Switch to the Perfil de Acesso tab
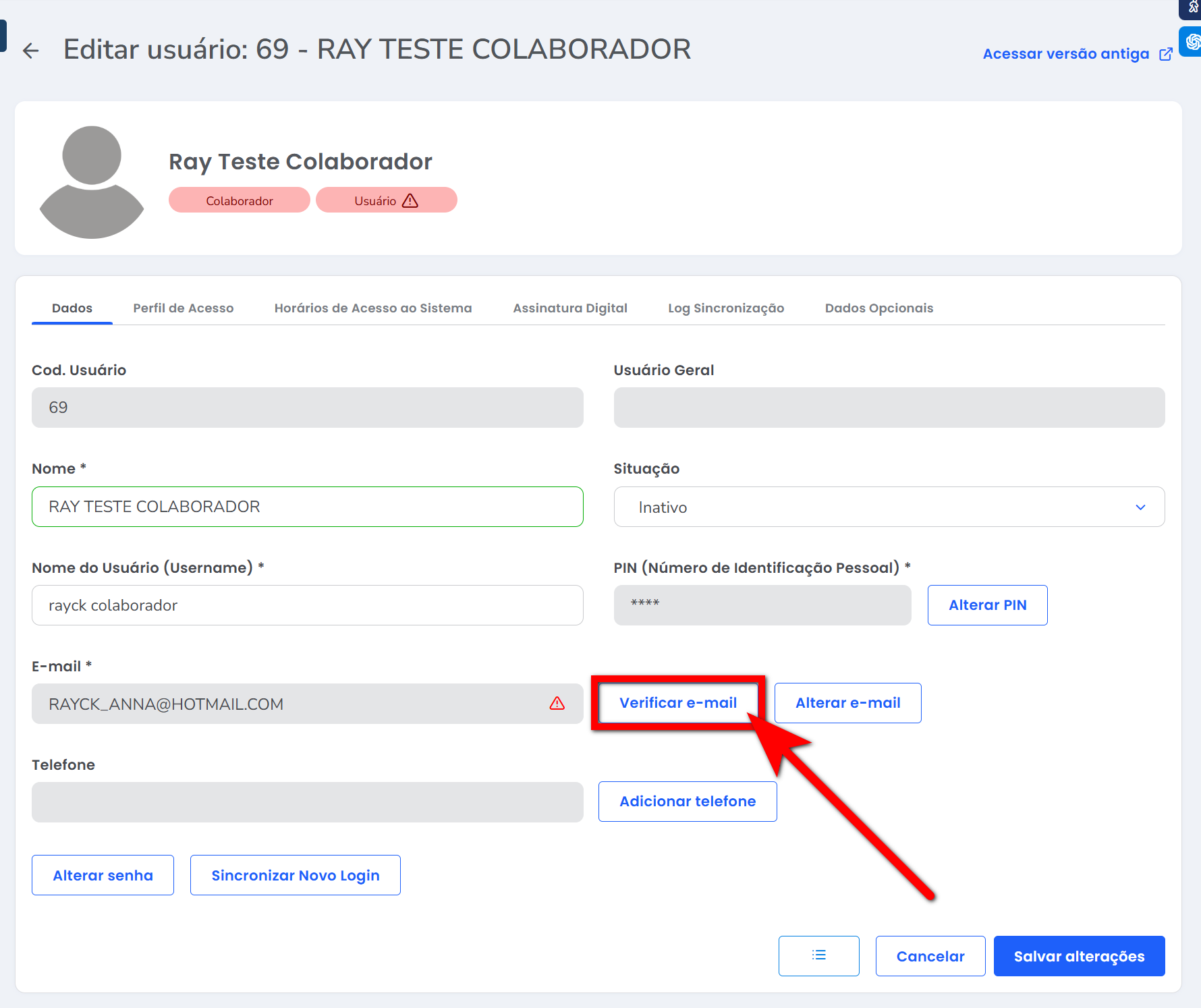This screenshot has width=1201, height=1008. click(183, 308)
